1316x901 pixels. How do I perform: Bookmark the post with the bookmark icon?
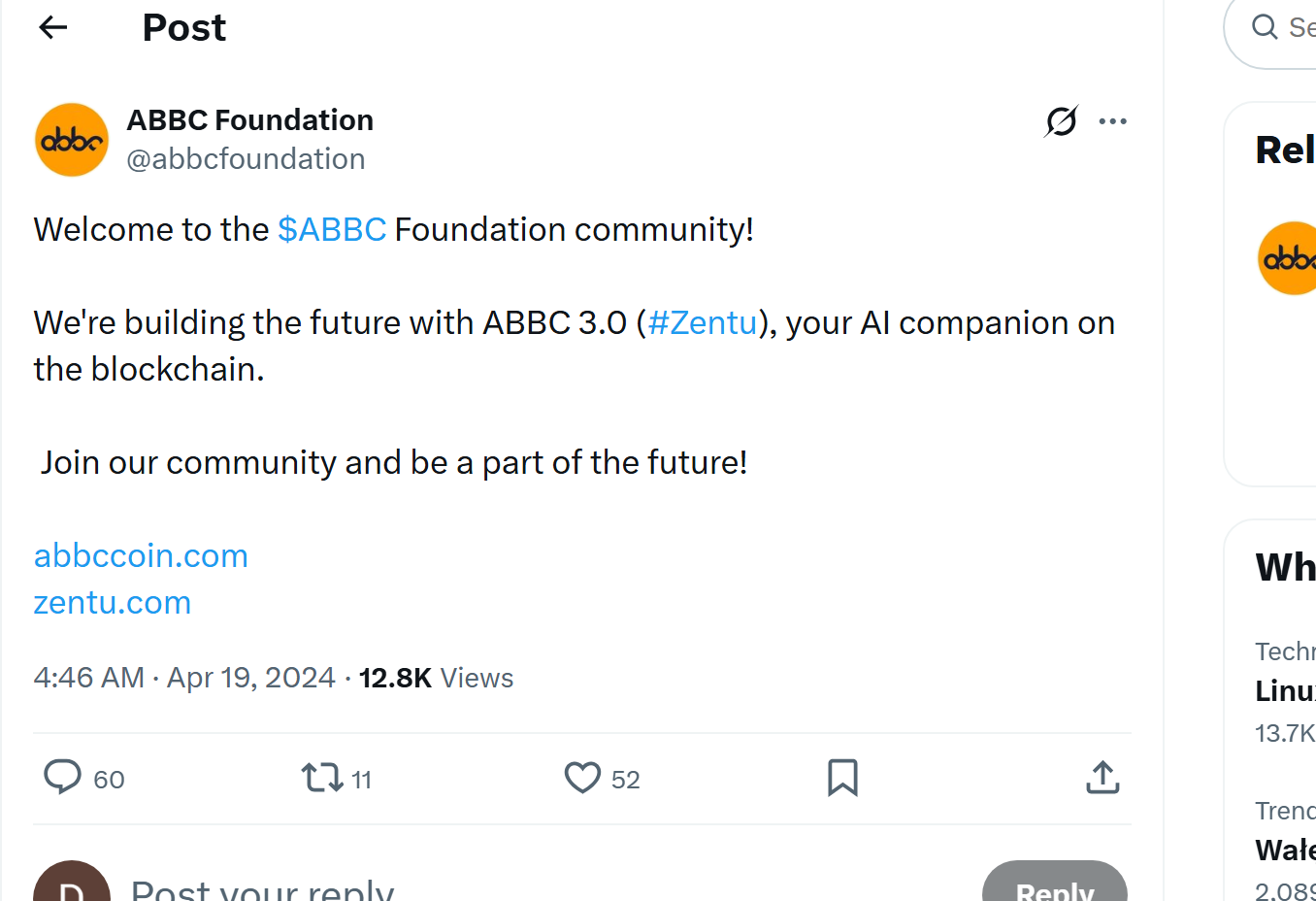(x=842, y=778)
